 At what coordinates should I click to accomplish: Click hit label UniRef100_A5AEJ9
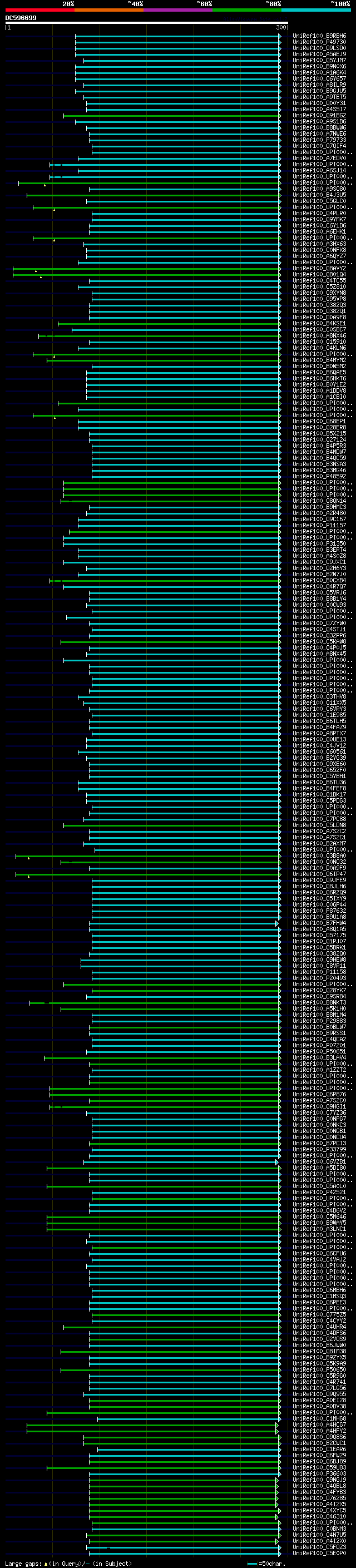tap(319, 54)
